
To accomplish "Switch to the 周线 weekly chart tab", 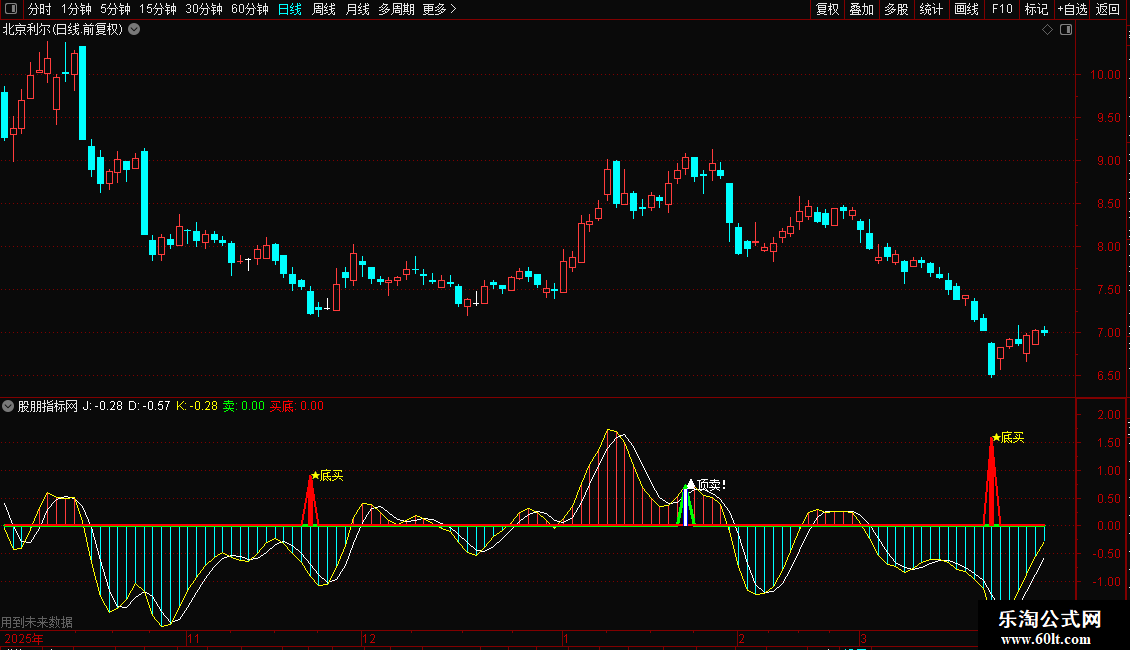I will tap(324, 9).
